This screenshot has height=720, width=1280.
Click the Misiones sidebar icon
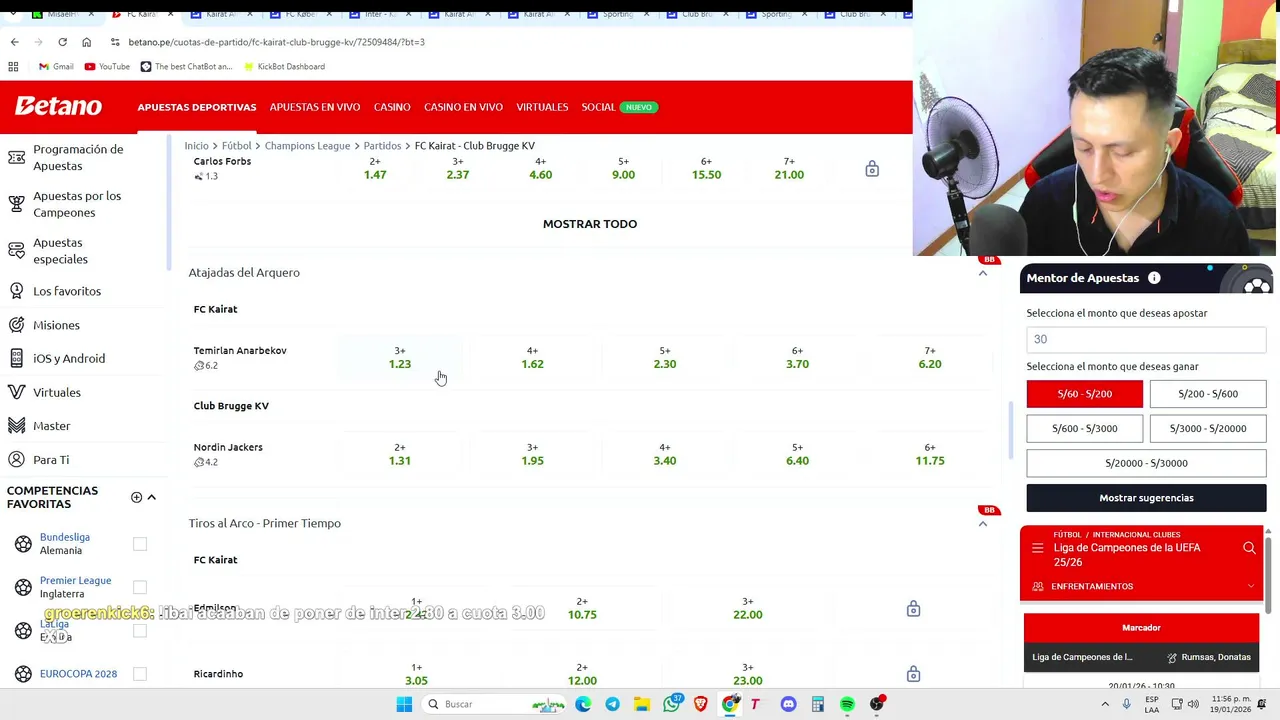coord(16,325)
